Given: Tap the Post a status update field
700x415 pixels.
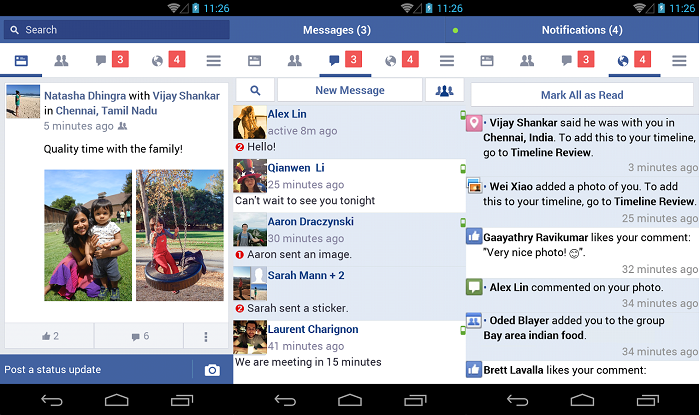Looking at the screenshot, I should coord(95,370).
